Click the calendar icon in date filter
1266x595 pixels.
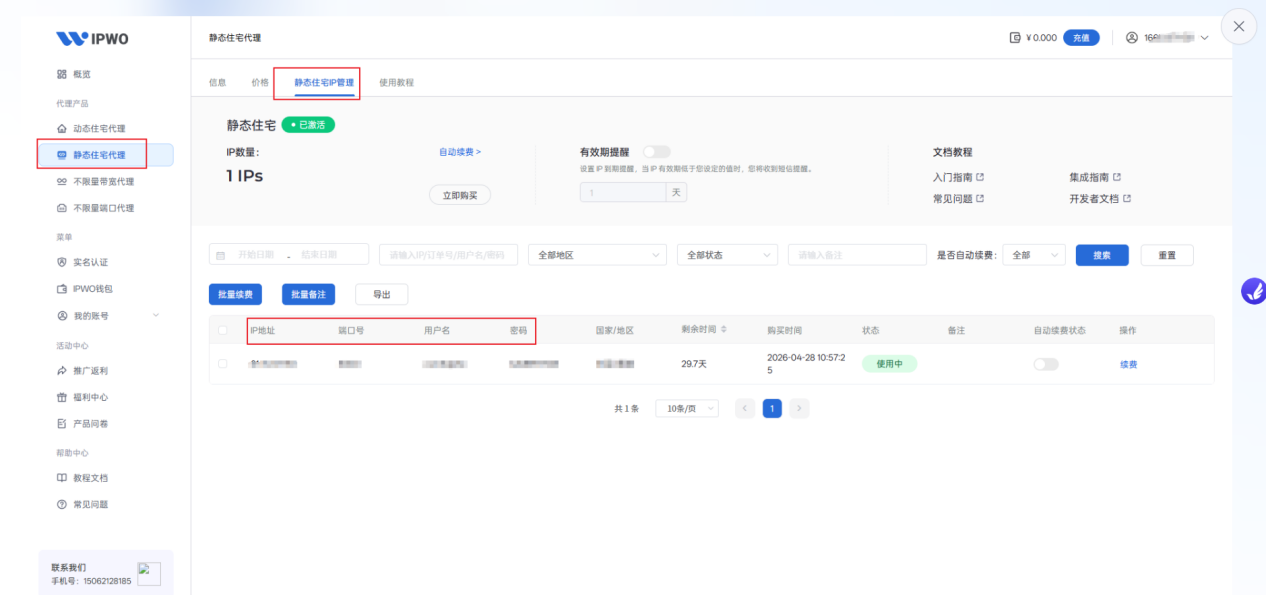coord(223,255)
